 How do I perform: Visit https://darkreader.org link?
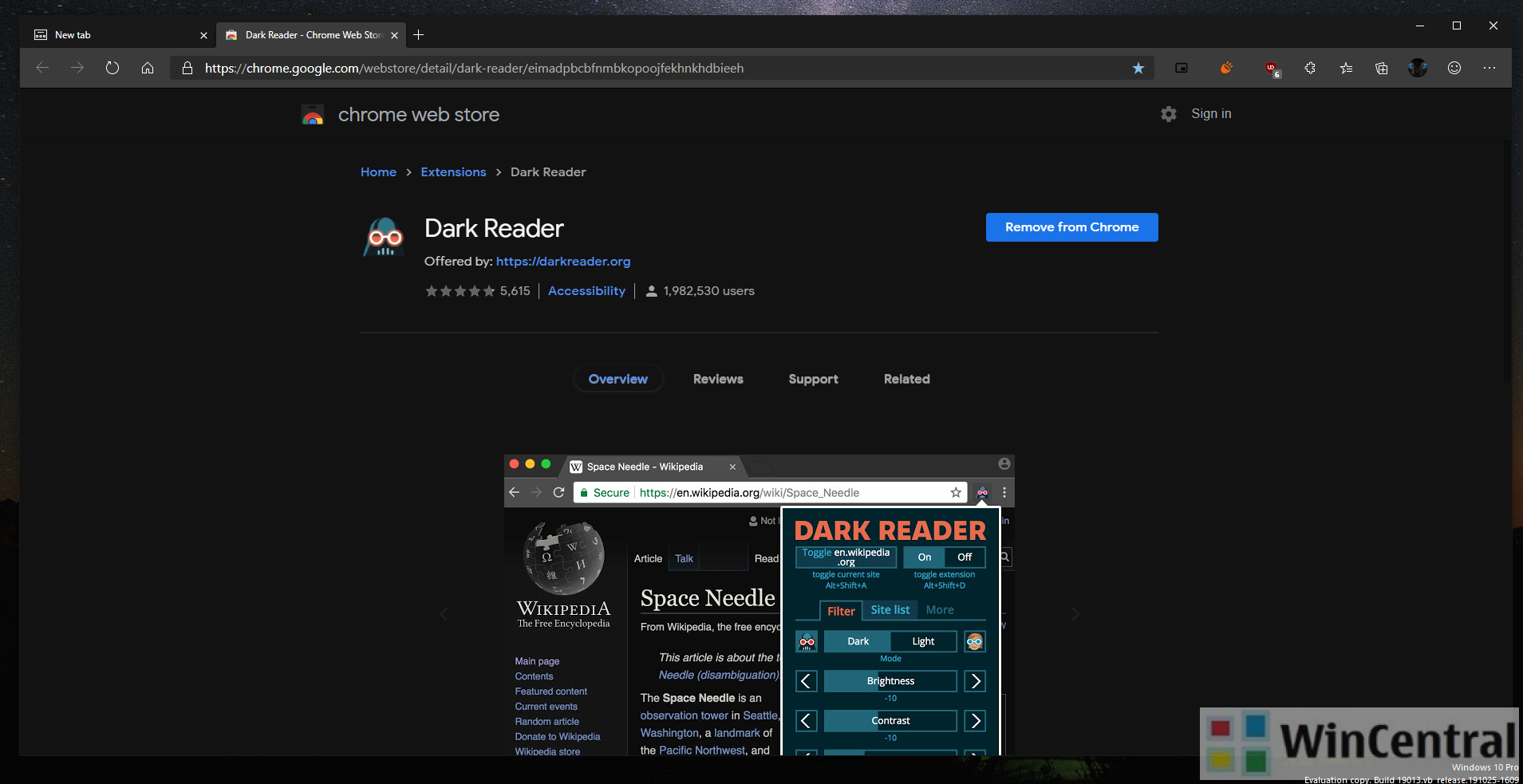coord(563,262)
